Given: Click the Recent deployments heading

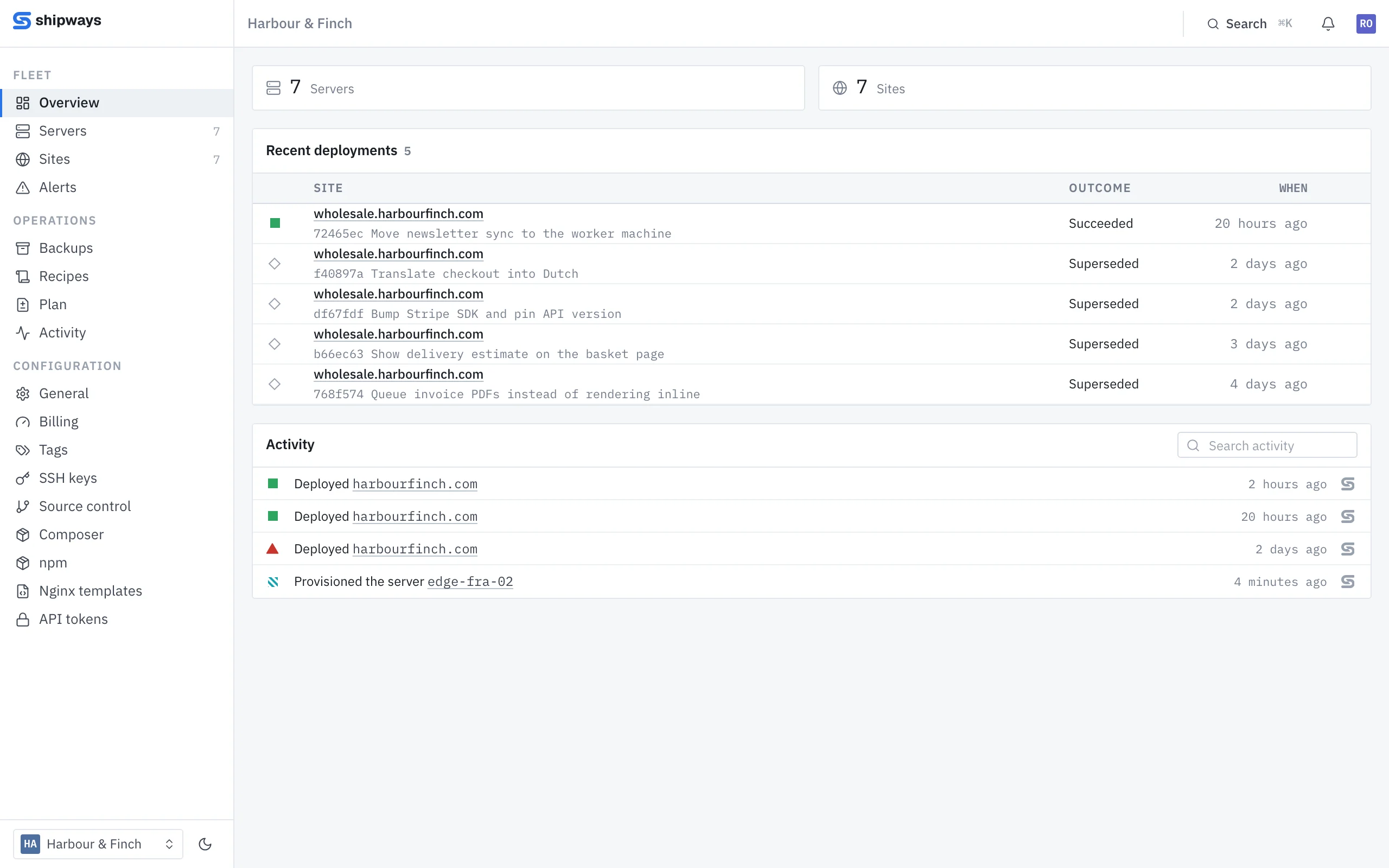Looking at the screenshot, I should pyautogui.click(x=331, y=150).
